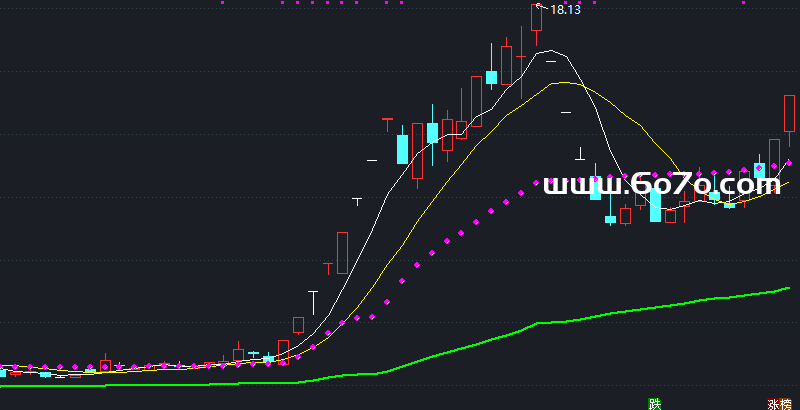The image size is (800, 410).
Task: Select the peak candlestick beside 18.13 label
Action: [x=537, y=17]
